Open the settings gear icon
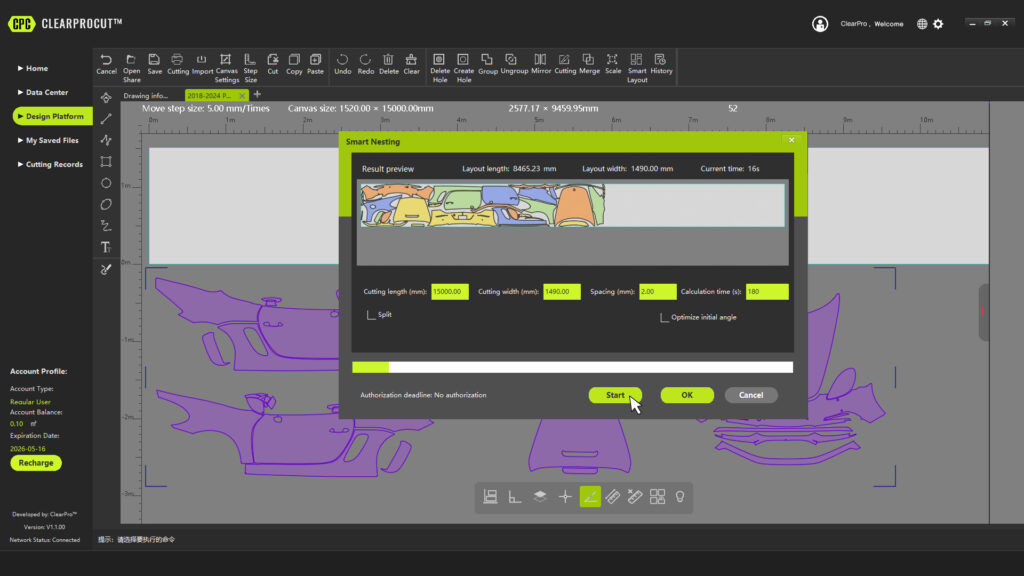This screenshot has width=1024, height=576. [x=938, y=24]
